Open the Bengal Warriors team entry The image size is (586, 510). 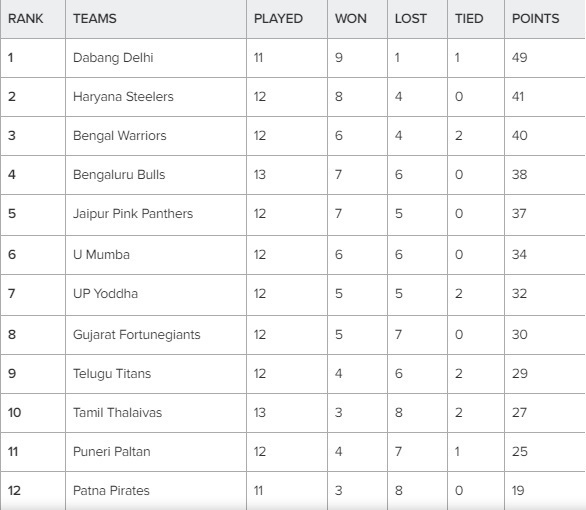click(120, 136)
